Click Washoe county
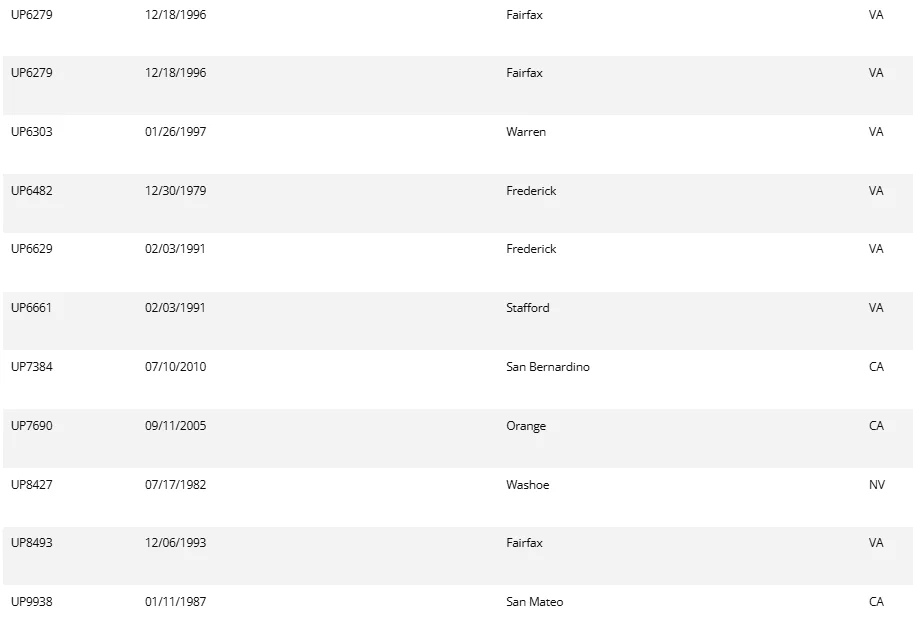Image resolution: width=913 pixels, height=629 pixels. click(x=527, y=485)
